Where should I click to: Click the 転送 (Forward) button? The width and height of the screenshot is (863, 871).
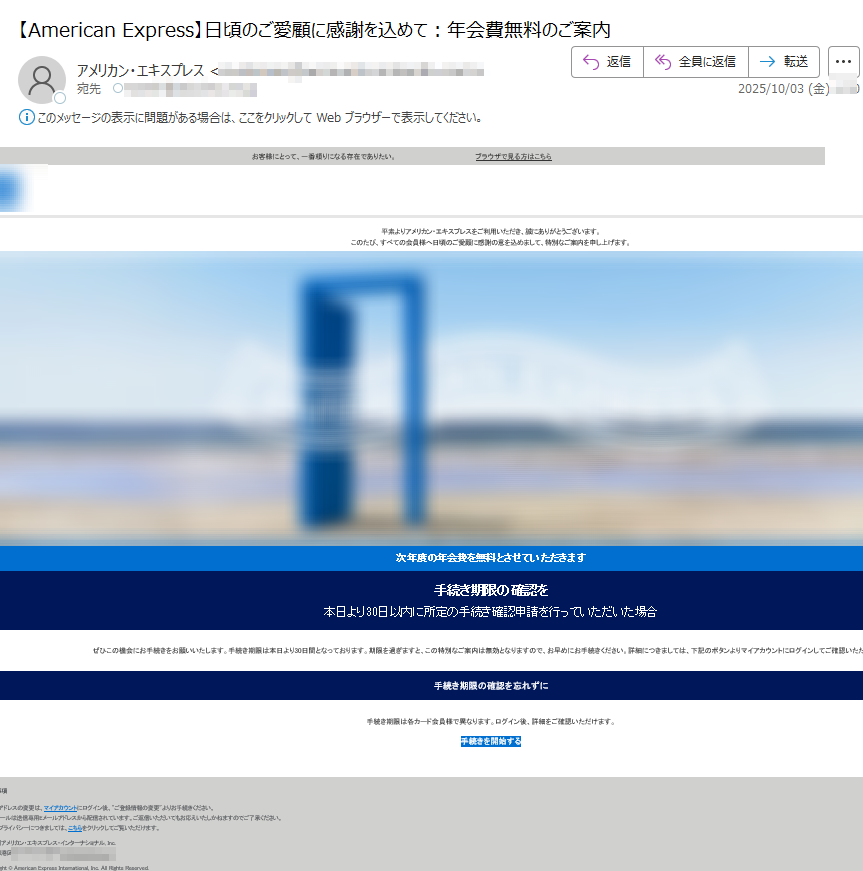(x=784, y=62)
